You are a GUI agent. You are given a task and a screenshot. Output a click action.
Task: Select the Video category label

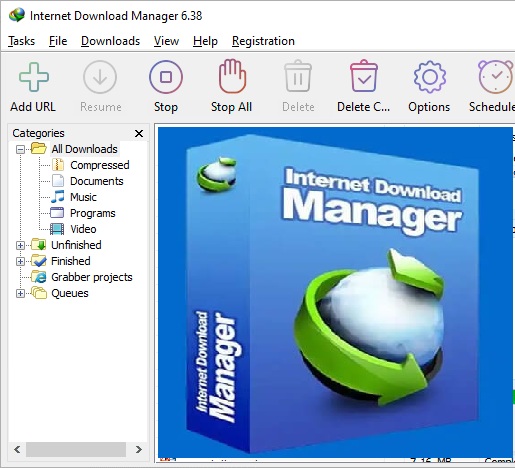(83, 229)
